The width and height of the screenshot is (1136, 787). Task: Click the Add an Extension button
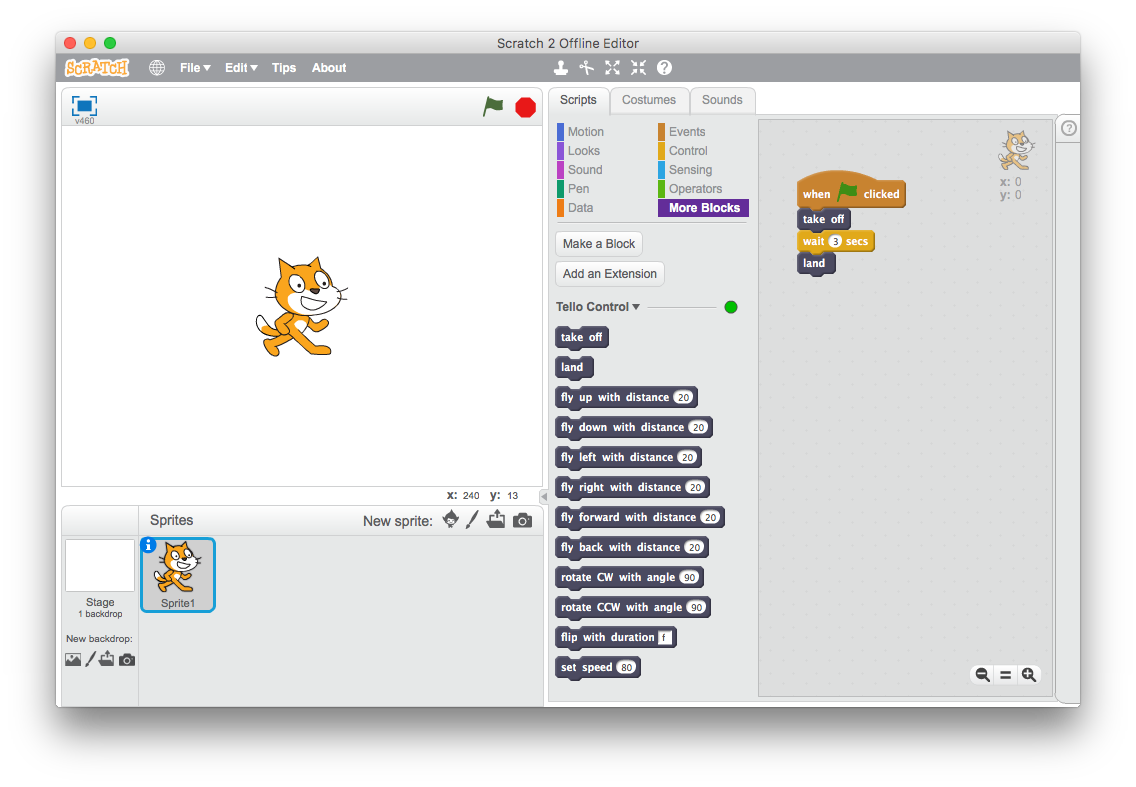(x=610, y=273)
